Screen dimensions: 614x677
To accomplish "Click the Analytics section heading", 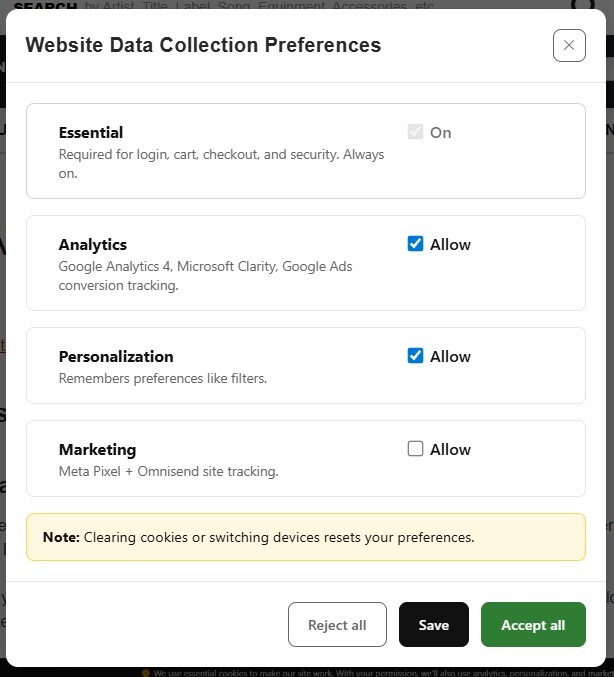I will pyautogui.click(x=93, y=244).
